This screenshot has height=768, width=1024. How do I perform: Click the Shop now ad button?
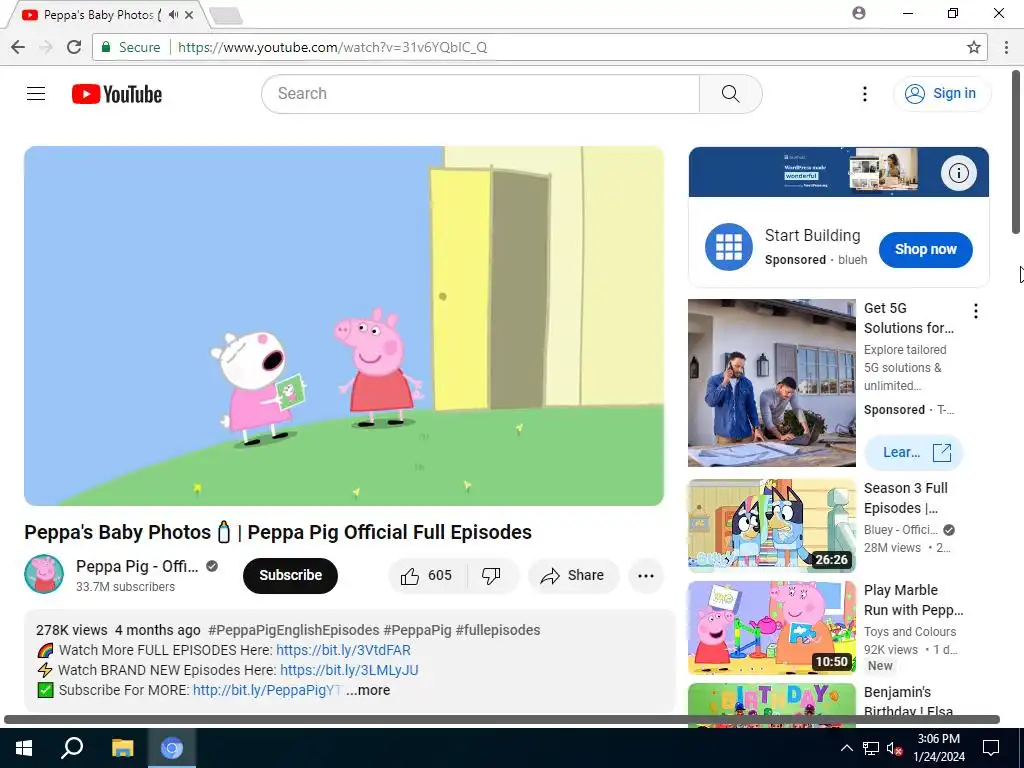coord(925,249)
